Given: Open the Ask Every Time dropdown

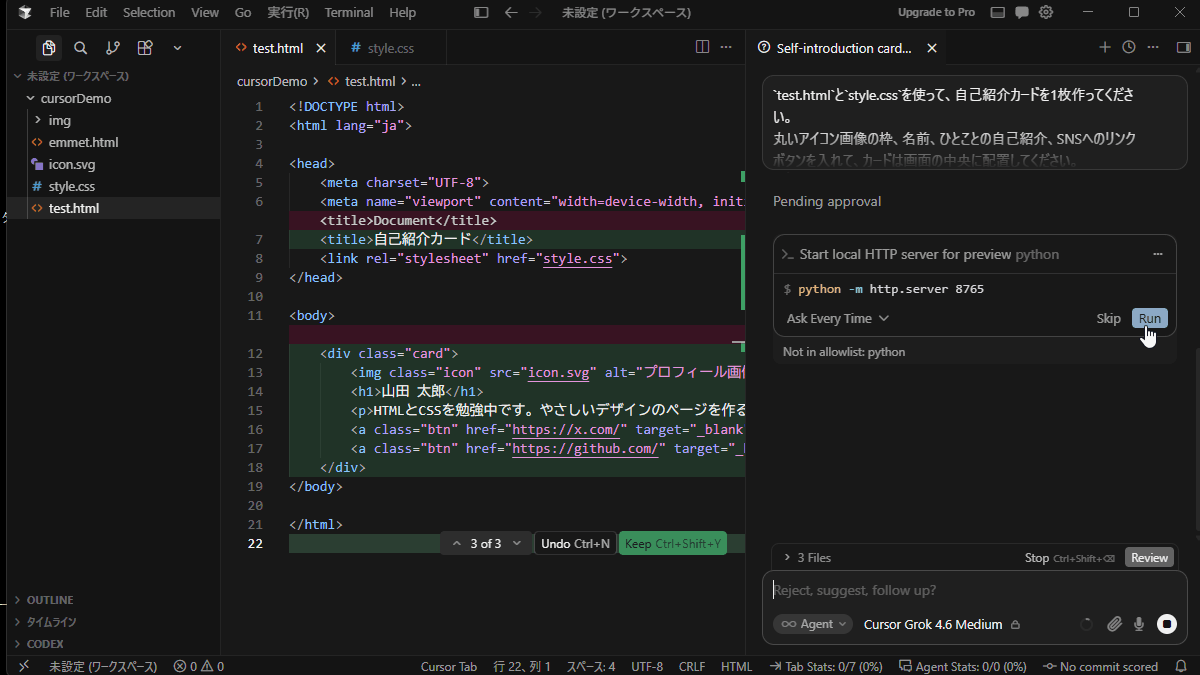Looking at the screenshot, I should pos(838,318).
